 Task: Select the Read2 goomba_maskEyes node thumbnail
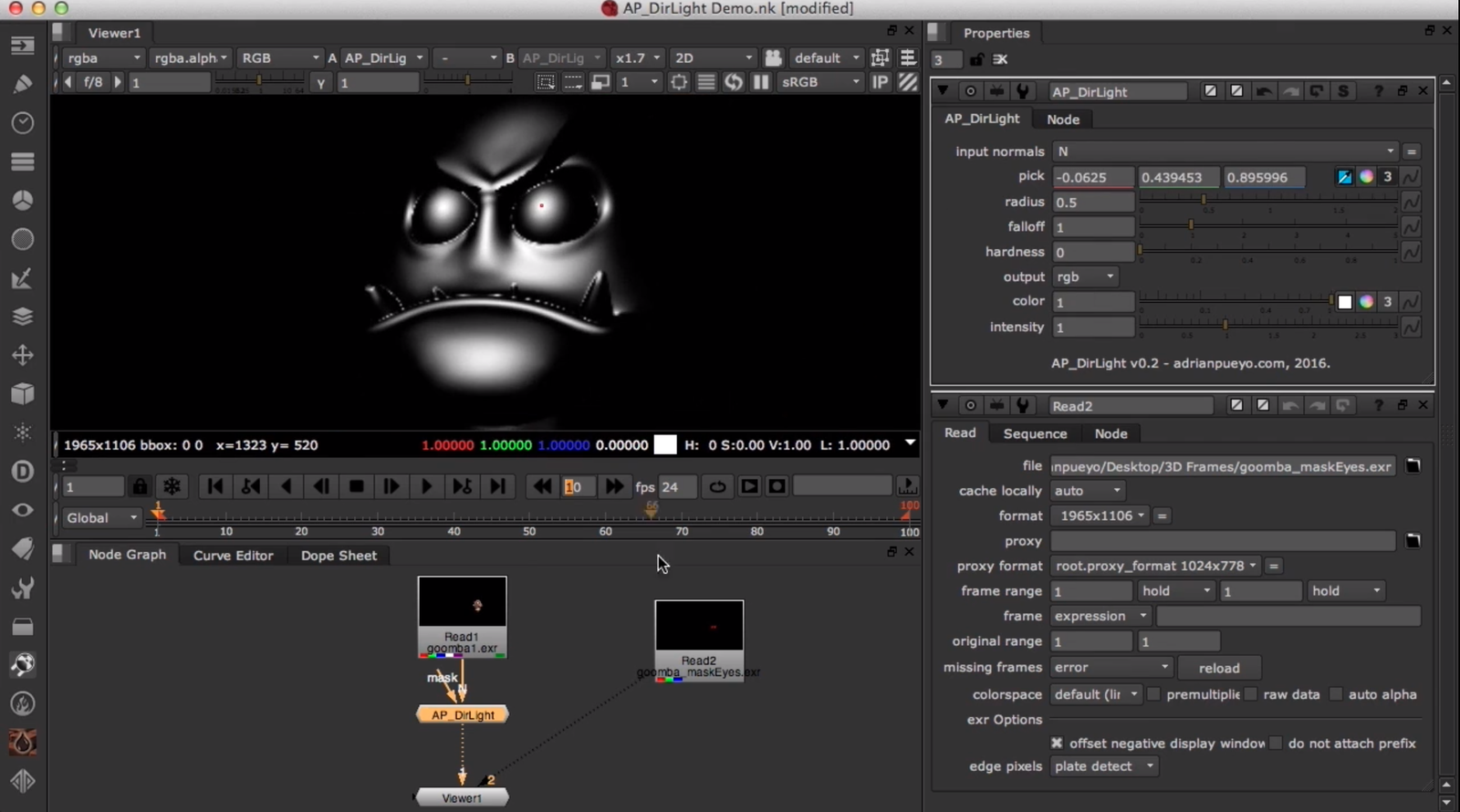[699, 626]
